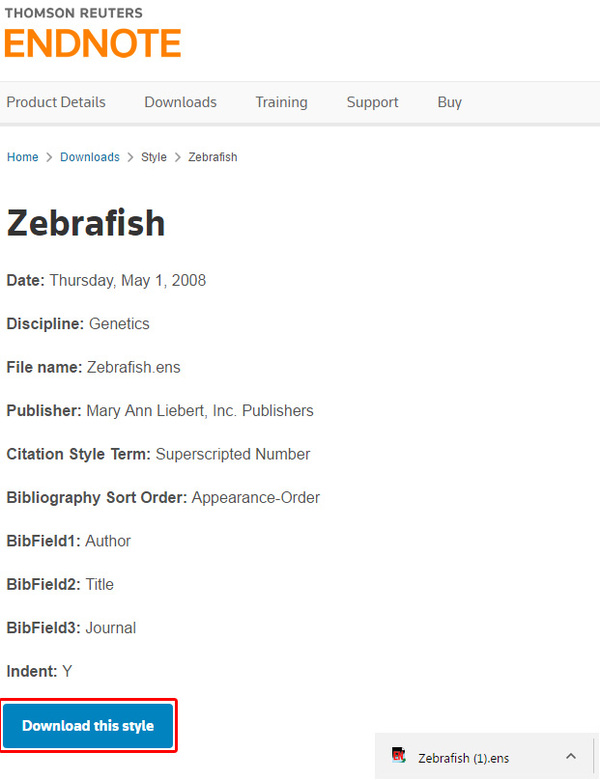The height and width of the screenshot is (780, 600).
Task: Go to the Training section
Action: point(281,102)
